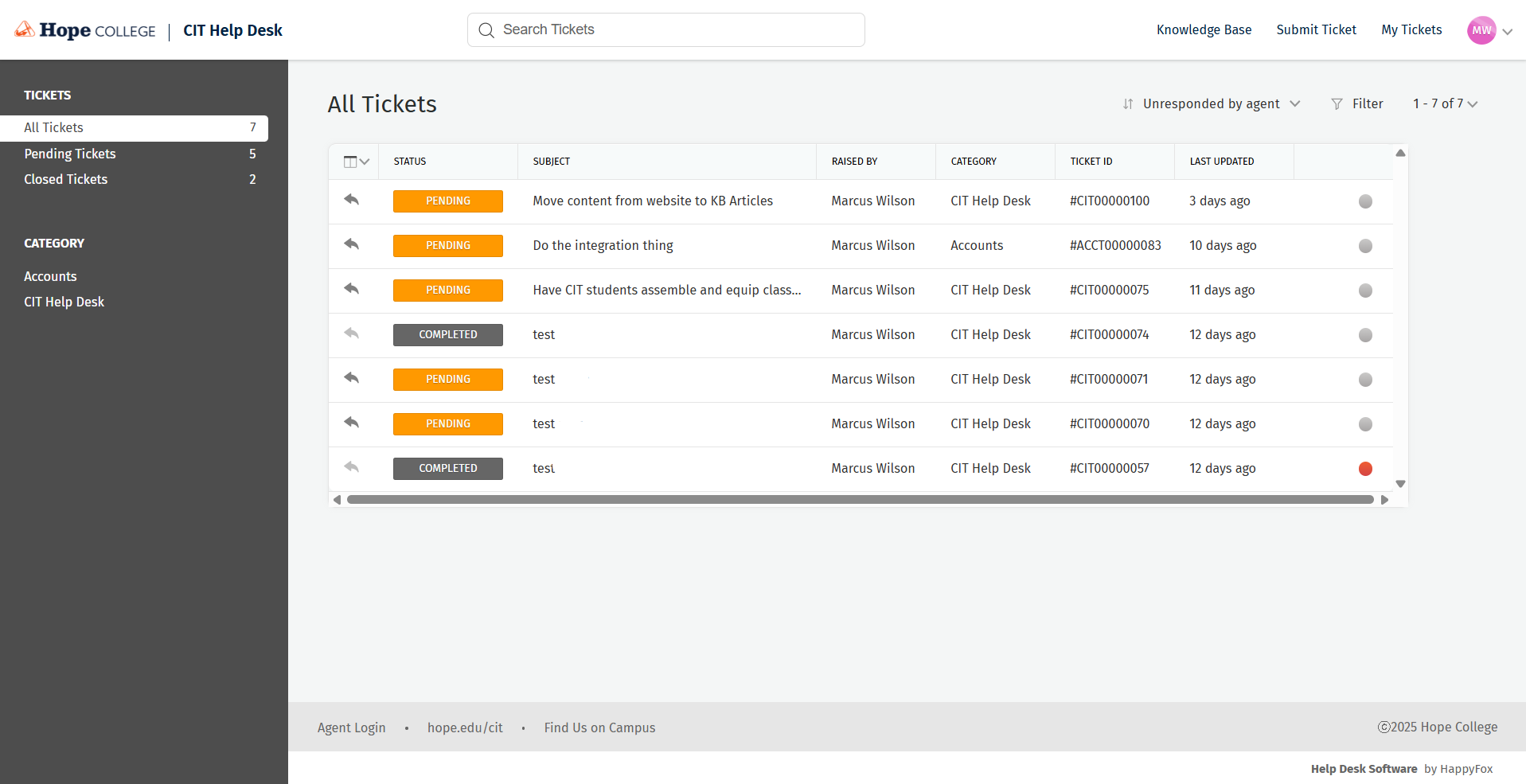
Task: Click gray status dot on ticket #CIT00000070
Action: [x=1365, y=424]
